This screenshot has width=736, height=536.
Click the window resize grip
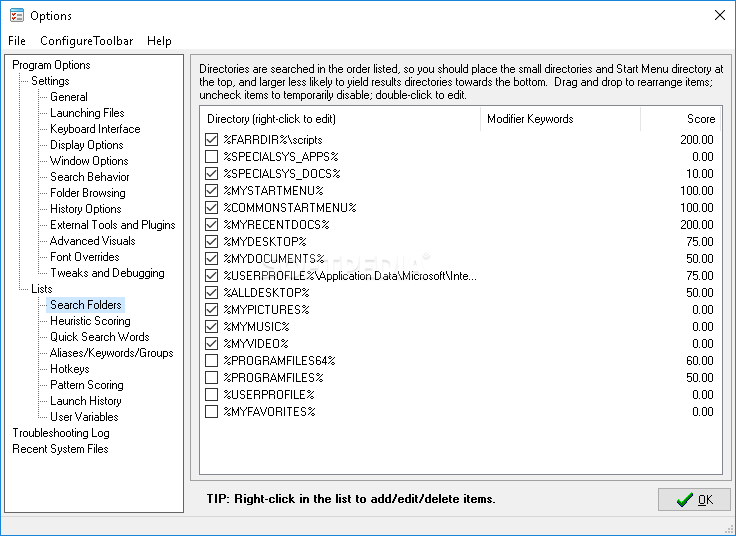pos(728,529)
